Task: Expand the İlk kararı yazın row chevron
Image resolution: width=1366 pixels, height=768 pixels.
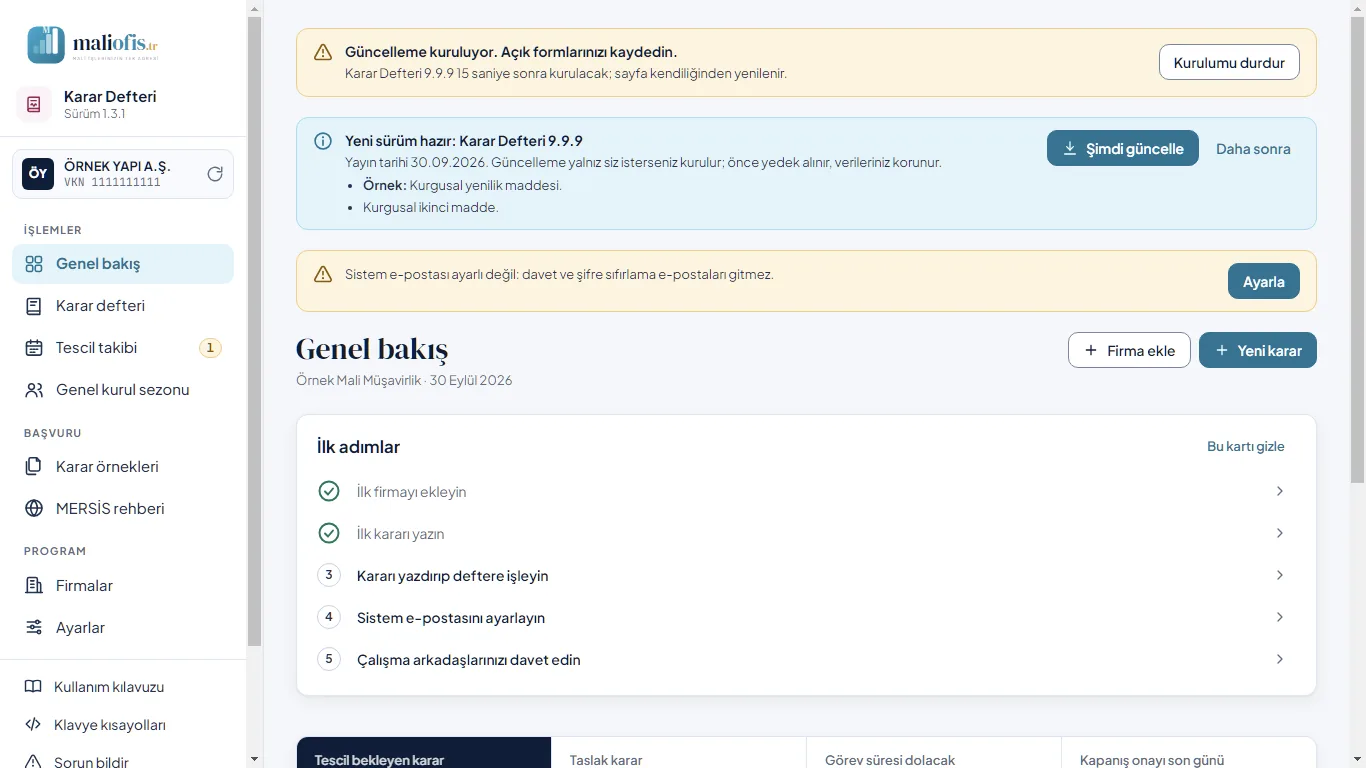Action: click(1280, 533)
